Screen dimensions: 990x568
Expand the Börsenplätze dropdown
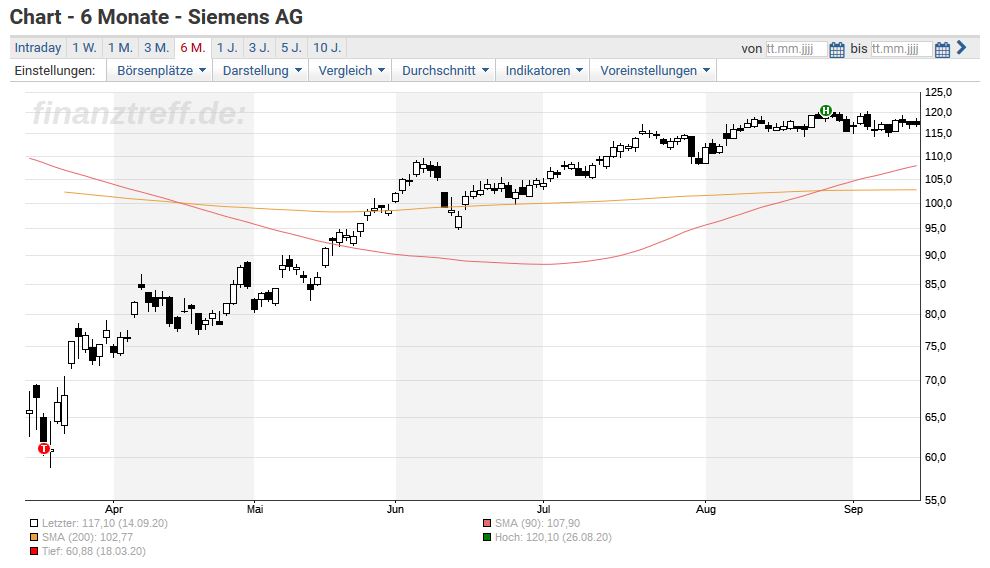click(161, 71)
